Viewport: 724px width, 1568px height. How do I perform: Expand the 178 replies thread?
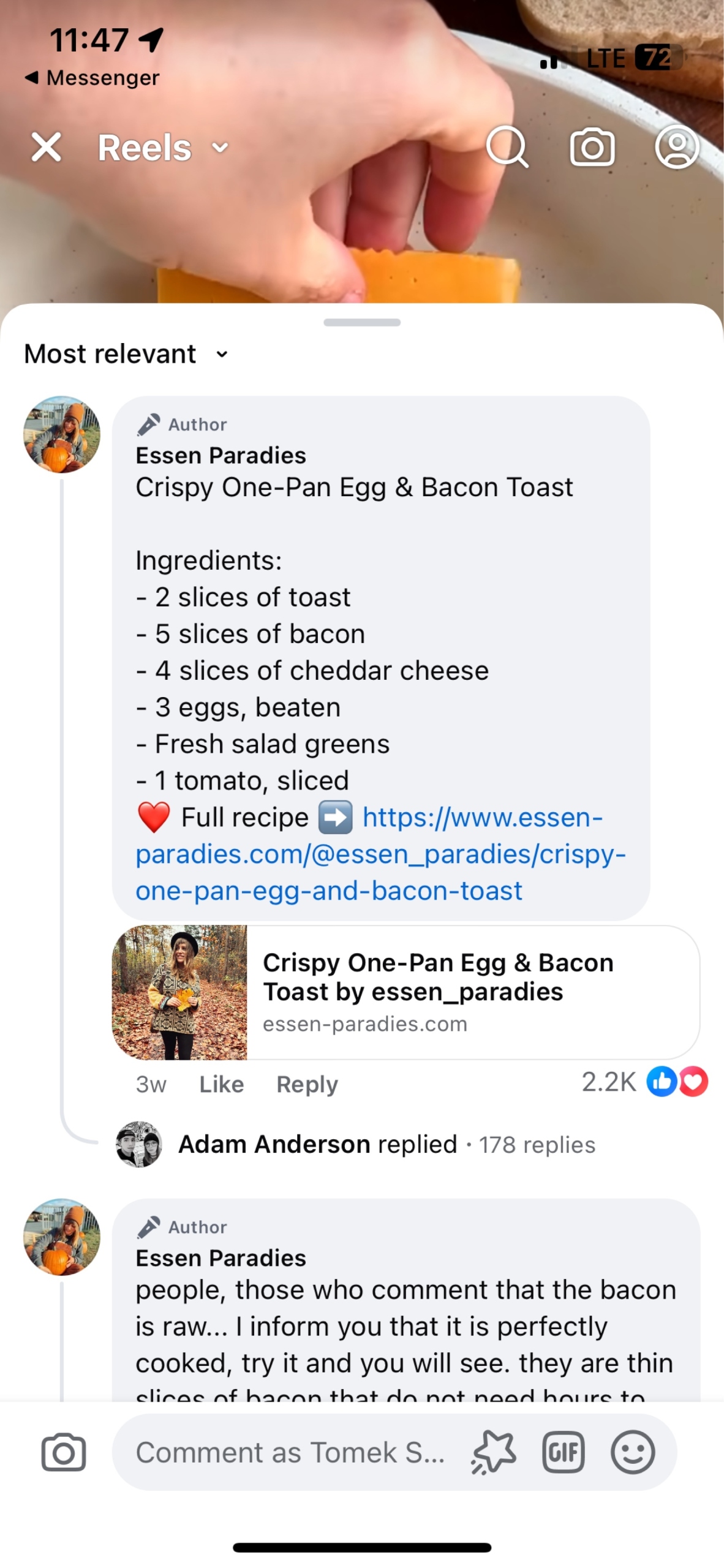[537, 1145]
